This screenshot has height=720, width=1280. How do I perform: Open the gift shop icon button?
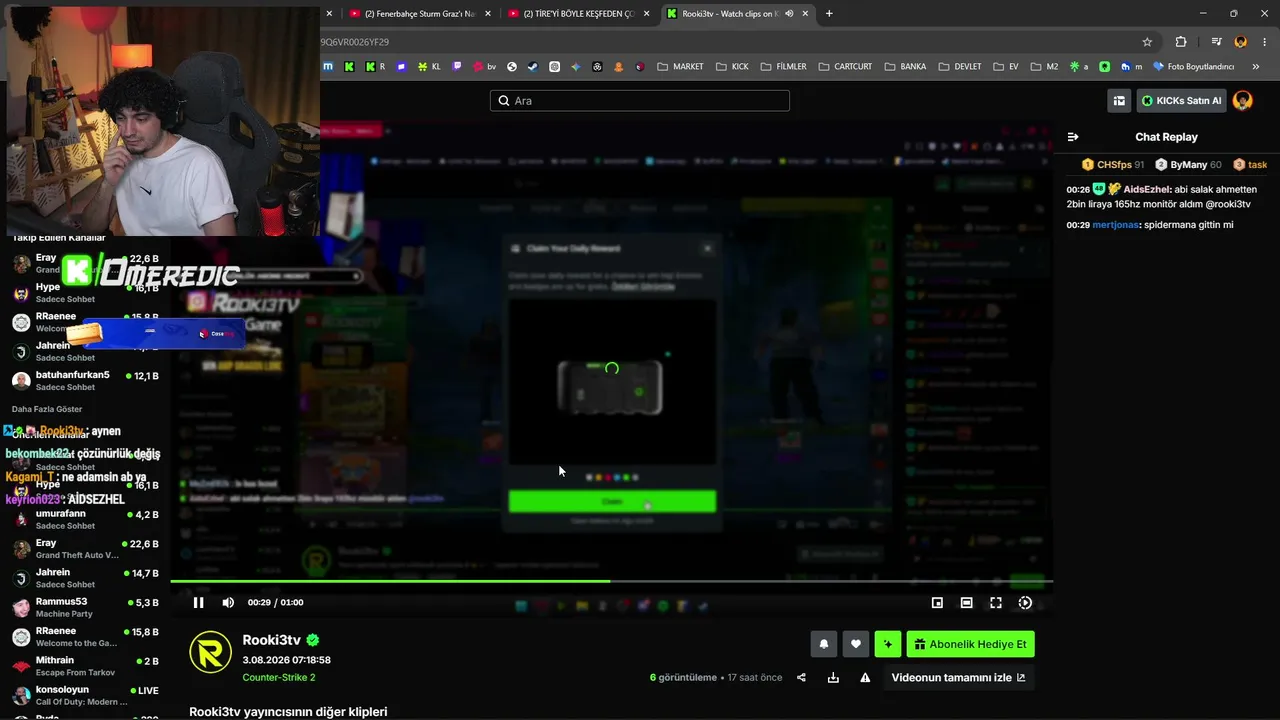click(1119, 100)
